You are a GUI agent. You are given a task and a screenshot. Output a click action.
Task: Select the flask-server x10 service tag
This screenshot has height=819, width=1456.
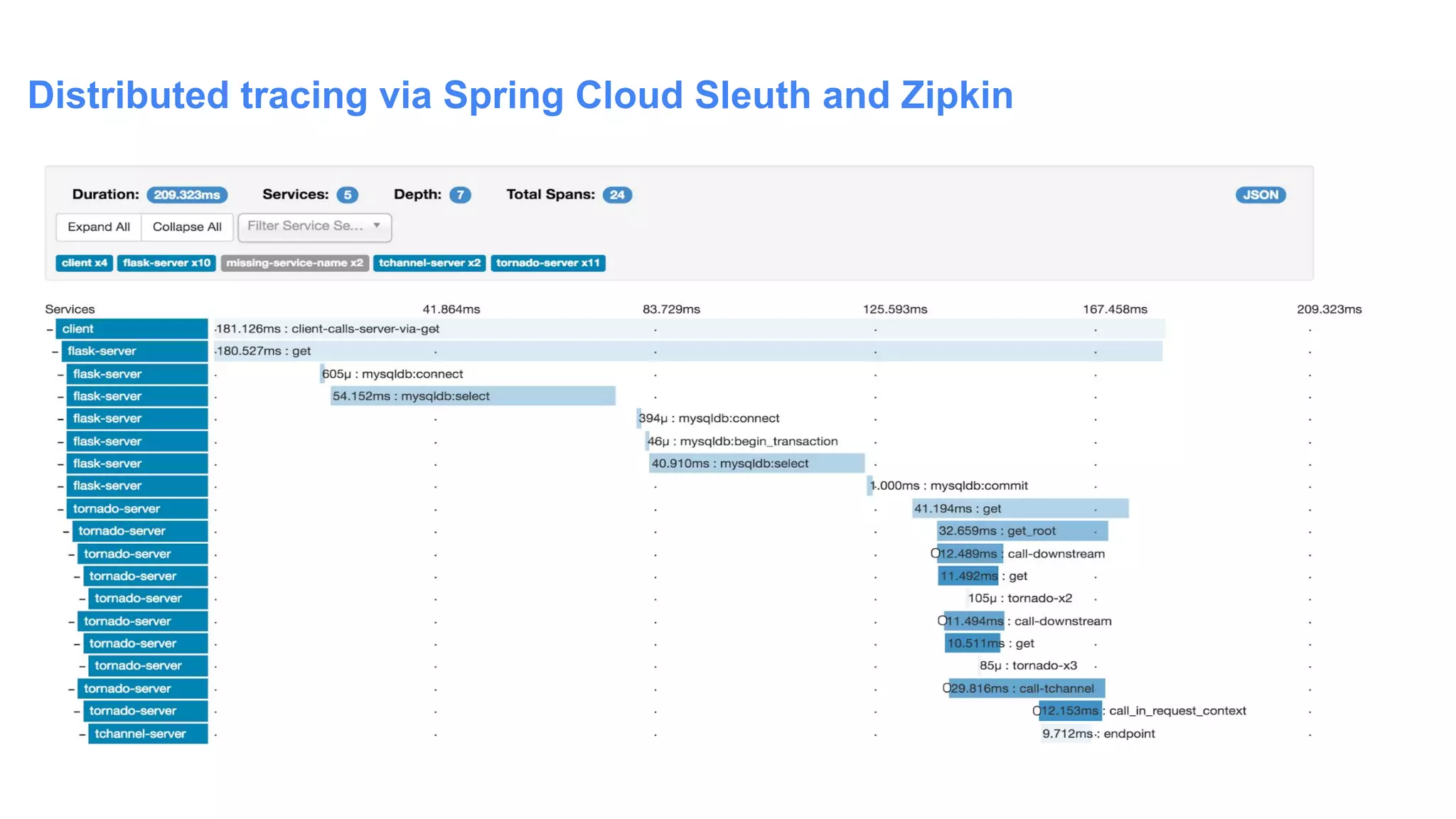166,263
